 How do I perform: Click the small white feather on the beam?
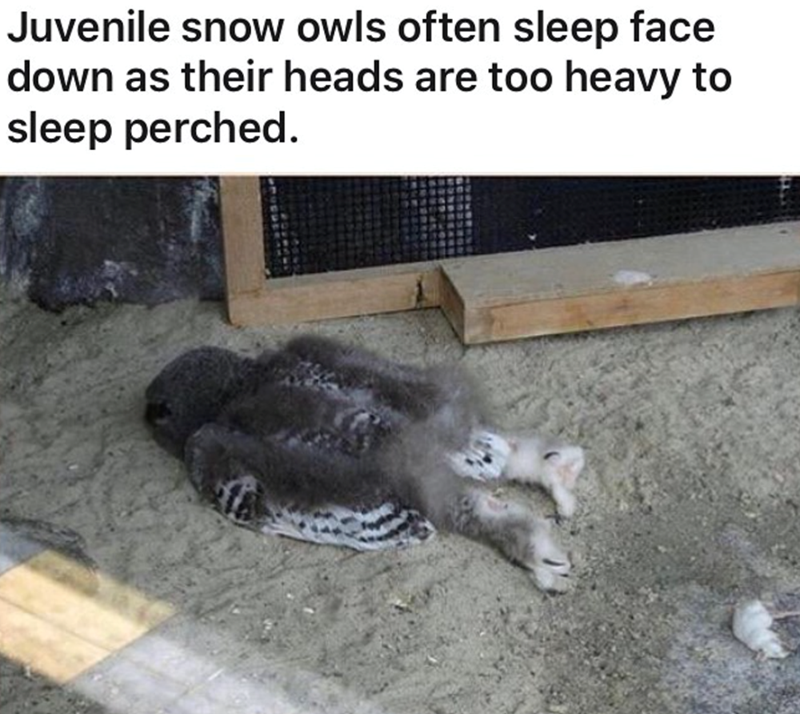pos(633,278)
